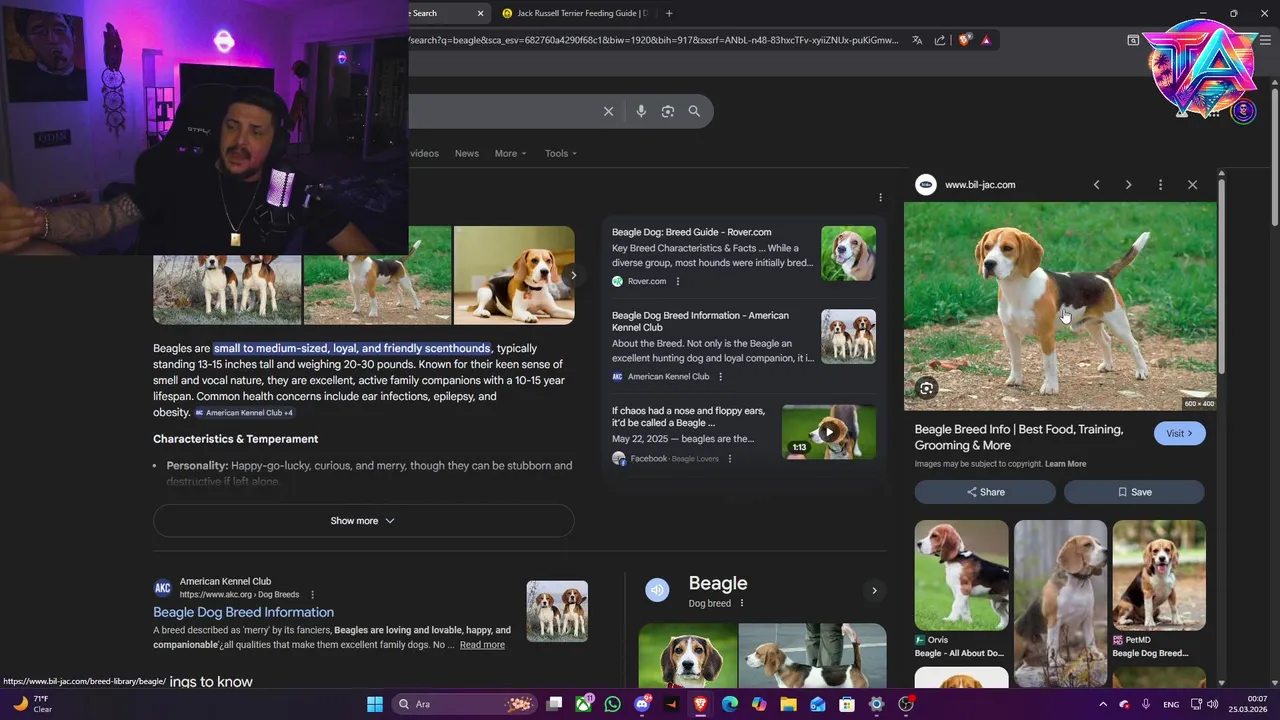Search inside image with lens icon

[927, 389]
